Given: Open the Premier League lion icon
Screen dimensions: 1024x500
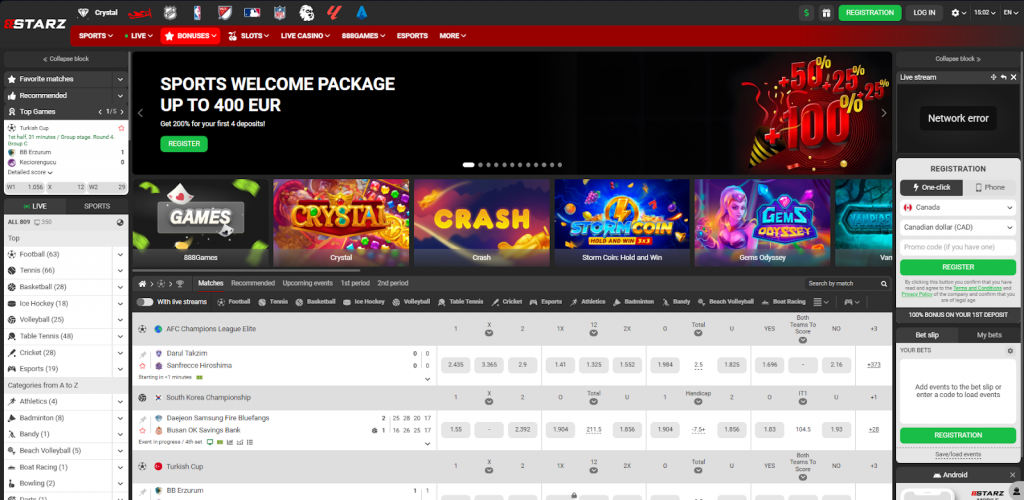Looking at the screenshot, I should coord(306,12).
